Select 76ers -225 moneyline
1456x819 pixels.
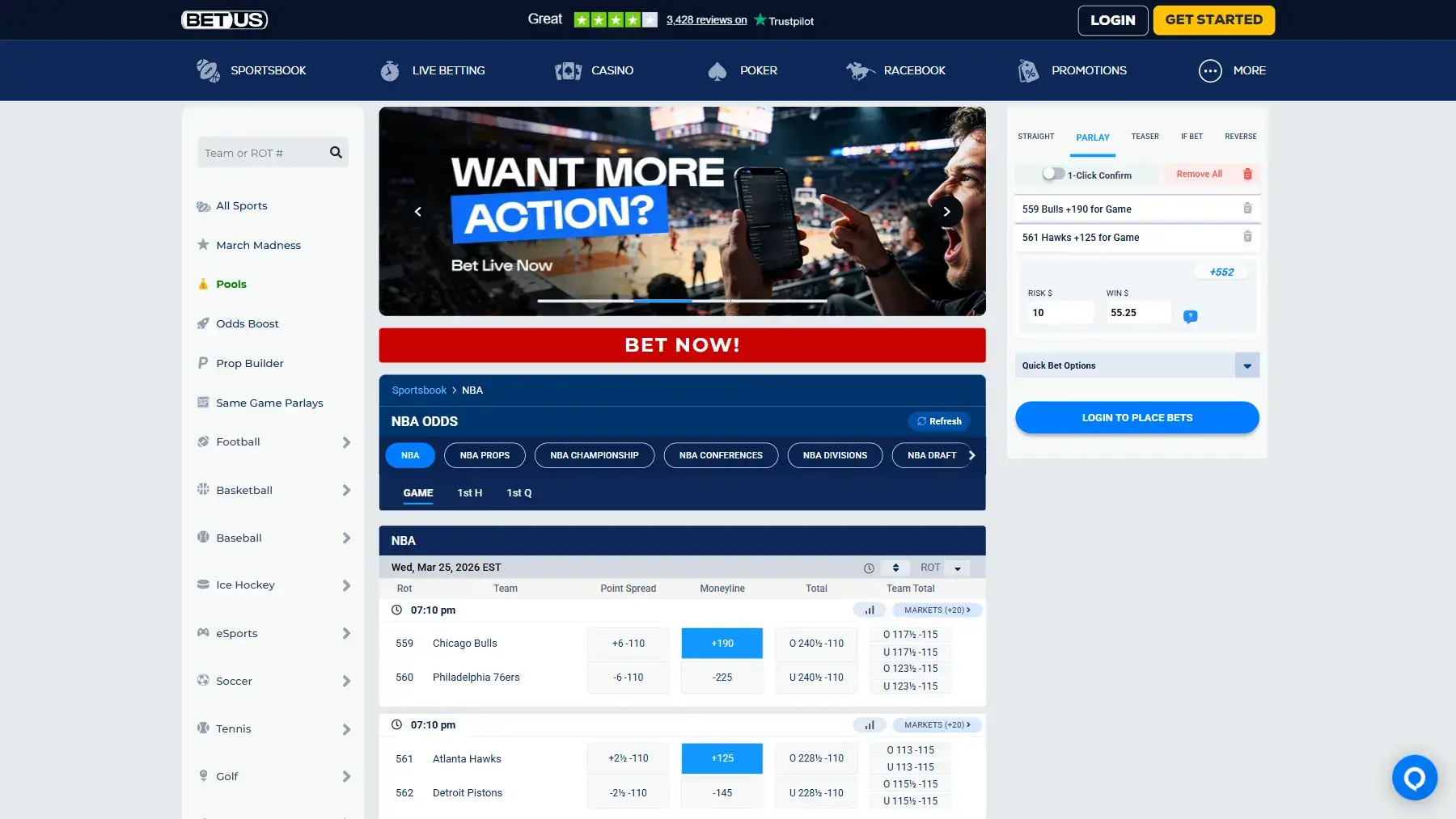(x=722, y=678)
